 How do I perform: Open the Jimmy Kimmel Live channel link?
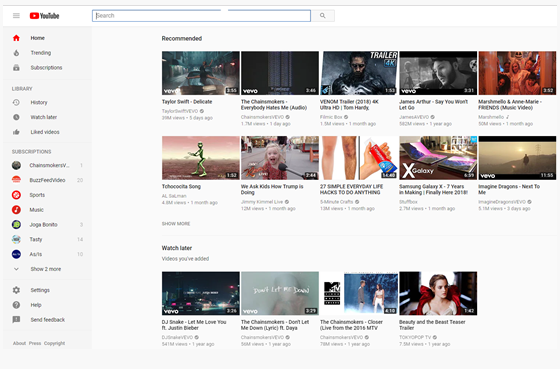click(262, 202)
